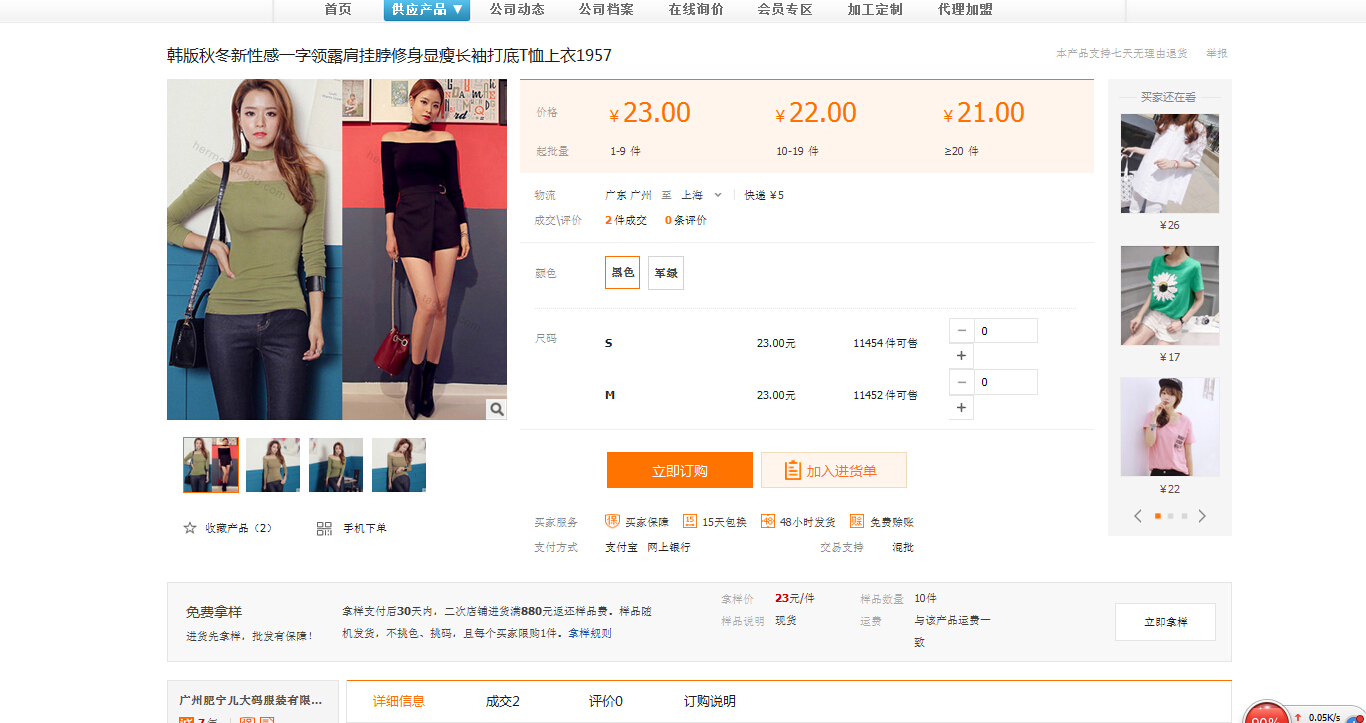Select the second product thumbnail image
This screenshot has width=1366, height=723.
[x=273, y=465]
